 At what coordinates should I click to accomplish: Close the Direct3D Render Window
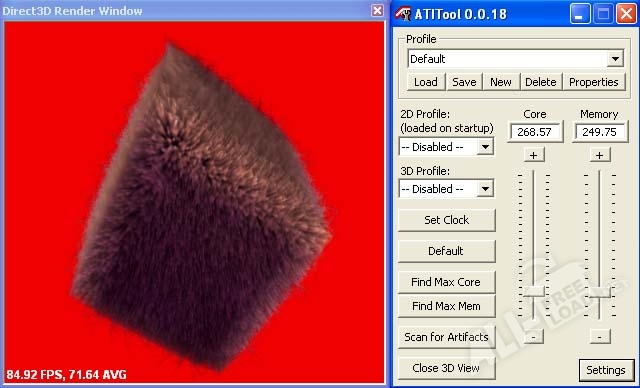click(377, 11)
